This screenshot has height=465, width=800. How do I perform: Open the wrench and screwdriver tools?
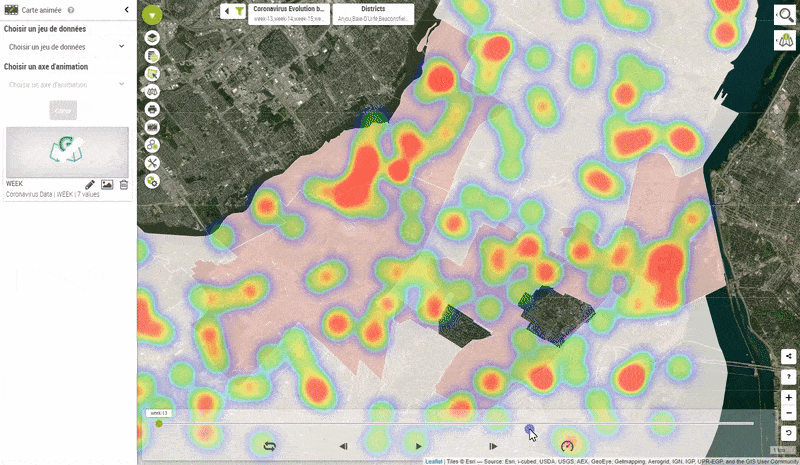(x=152, y=163)
